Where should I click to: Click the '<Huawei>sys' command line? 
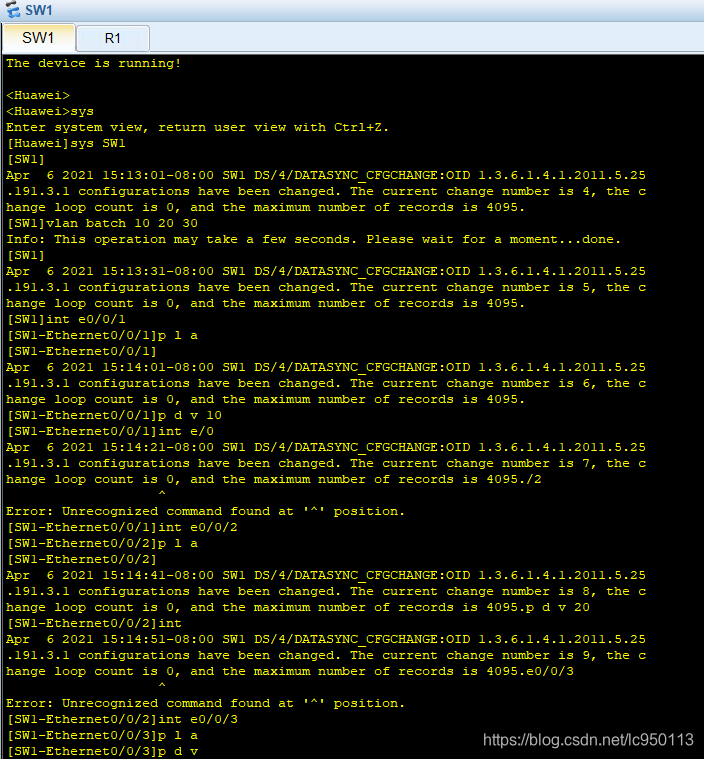click(x=50, y=111)
